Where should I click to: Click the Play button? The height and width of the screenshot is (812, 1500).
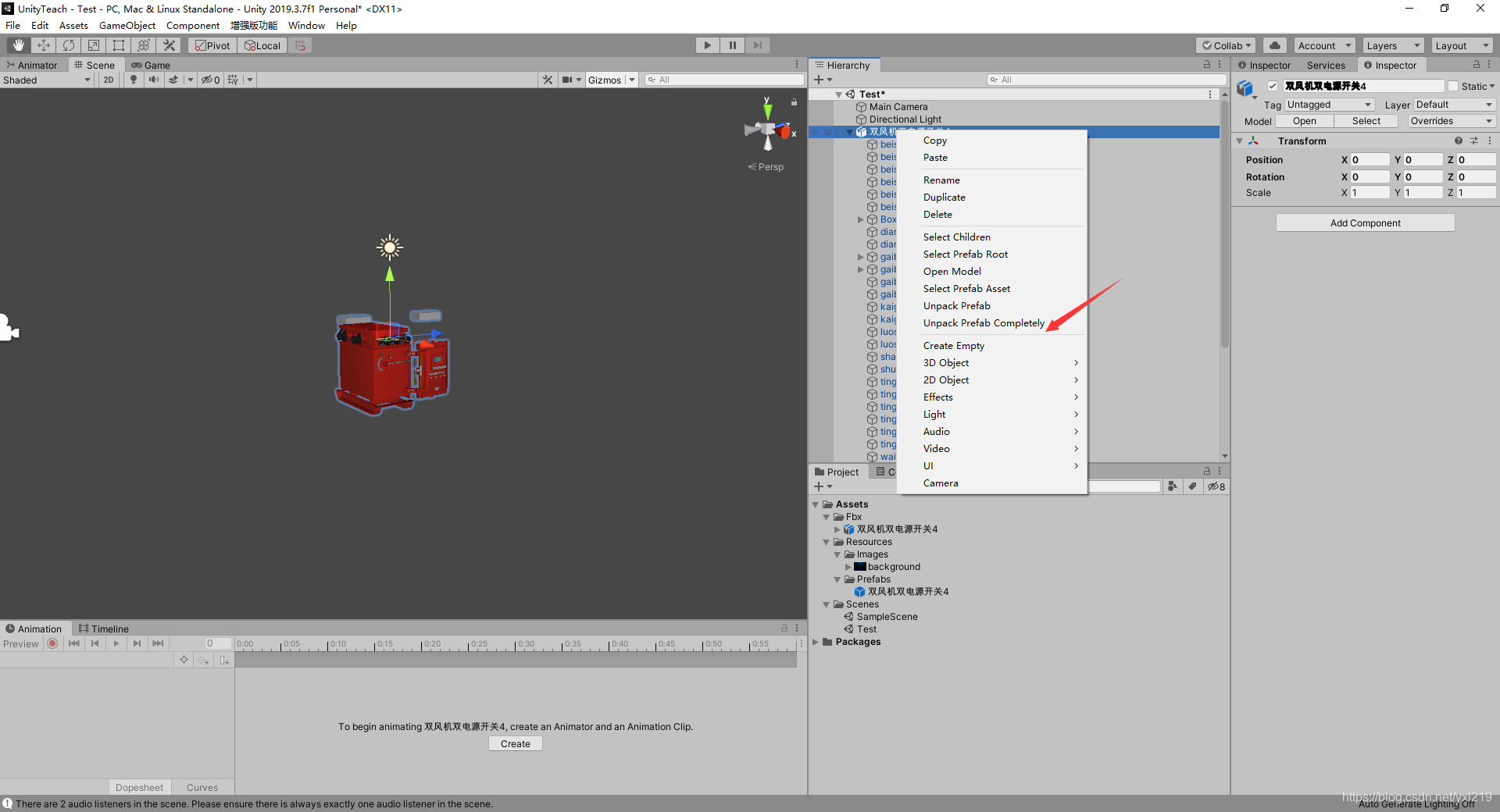tap(707, 45)
